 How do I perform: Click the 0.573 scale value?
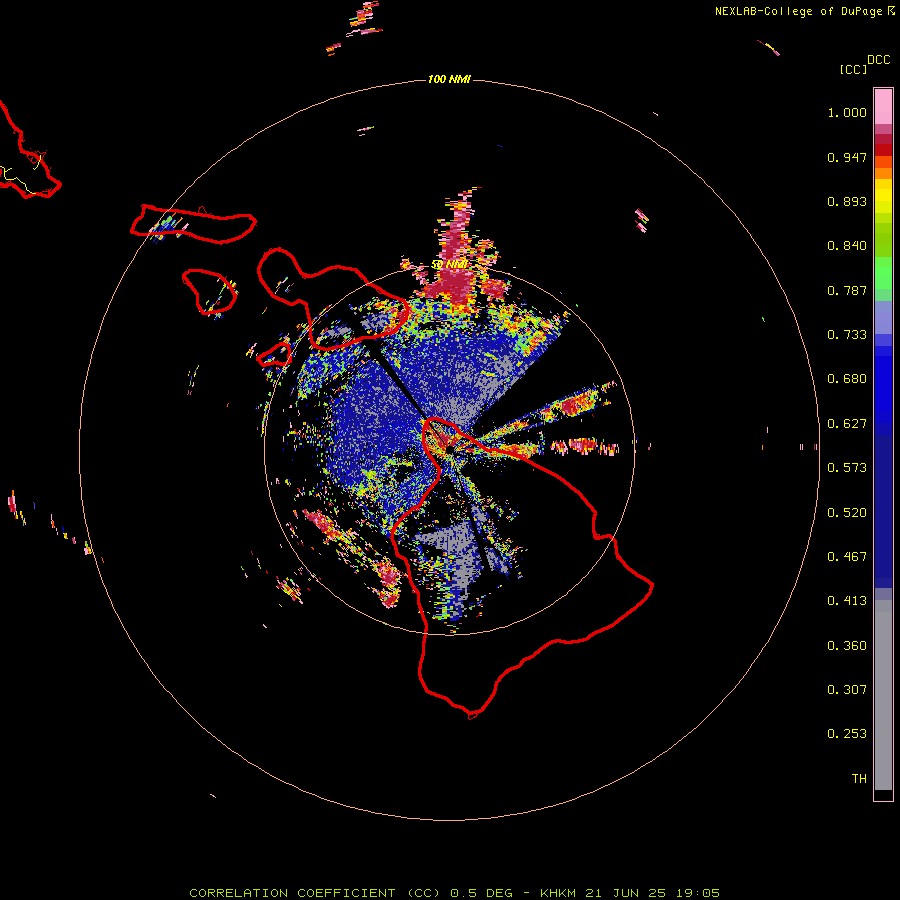pos(847,468)
